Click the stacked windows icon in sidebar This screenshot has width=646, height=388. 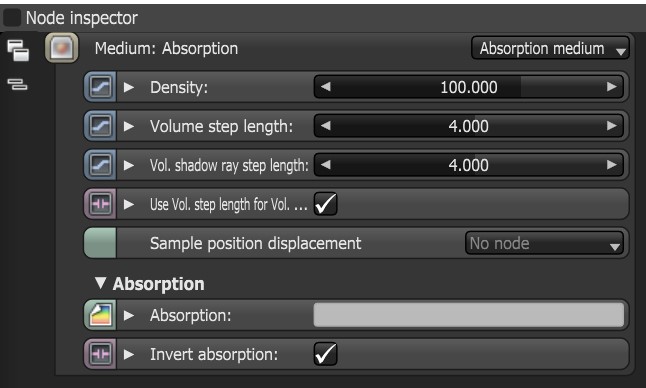[x=18, y=50]
